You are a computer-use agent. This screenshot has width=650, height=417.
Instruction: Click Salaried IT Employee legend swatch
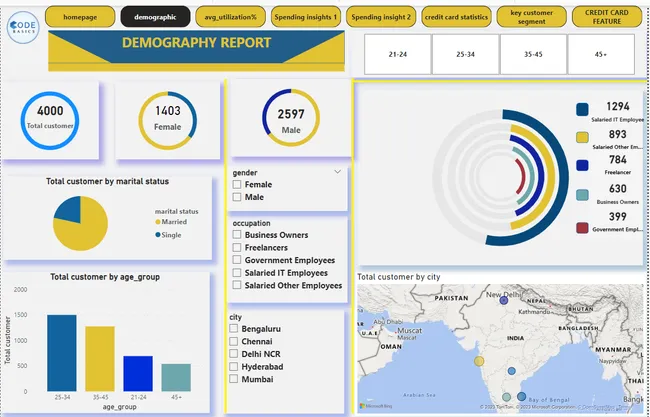pos(582,109)
